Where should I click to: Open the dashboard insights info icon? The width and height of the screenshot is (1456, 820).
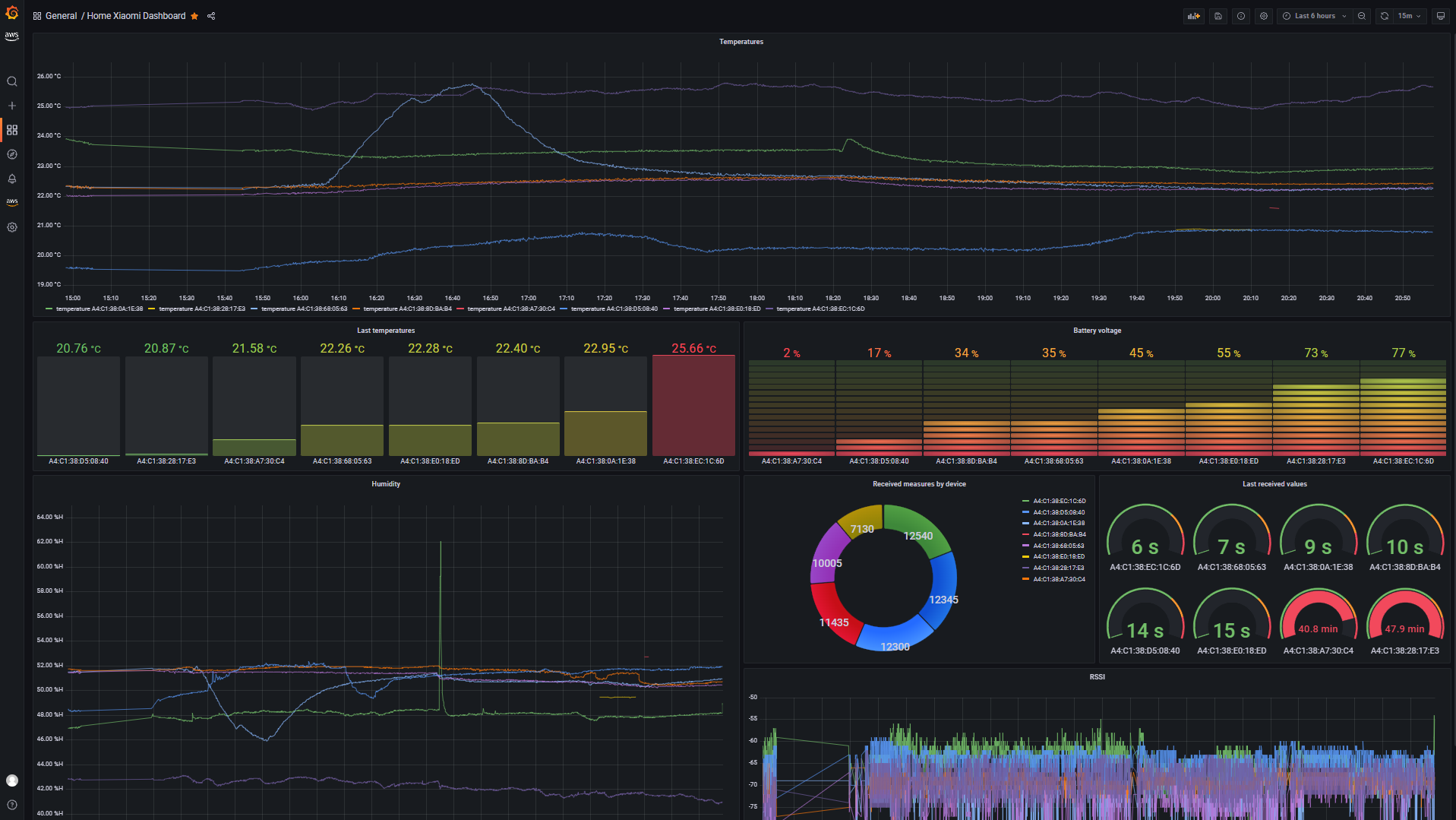[x=1241, y=16]
